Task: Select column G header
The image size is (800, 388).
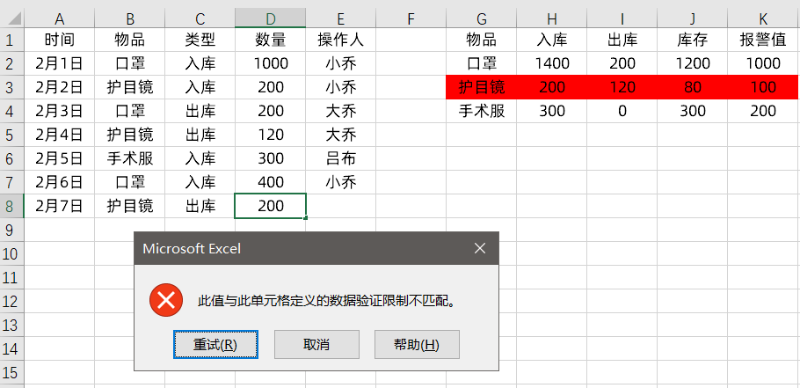Action: click(482, 19)
